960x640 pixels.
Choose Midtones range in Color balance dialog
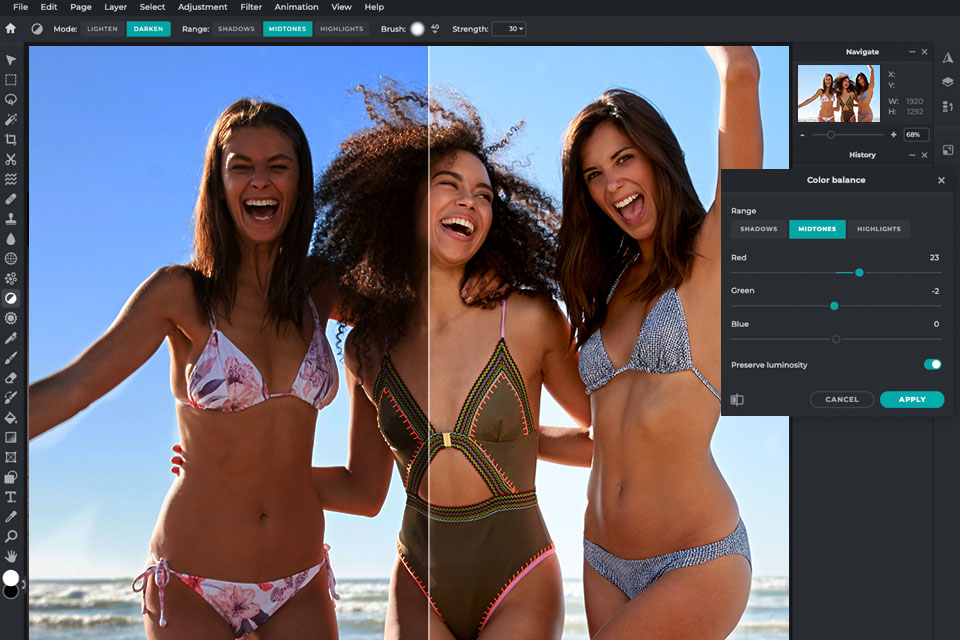[817, 229]
